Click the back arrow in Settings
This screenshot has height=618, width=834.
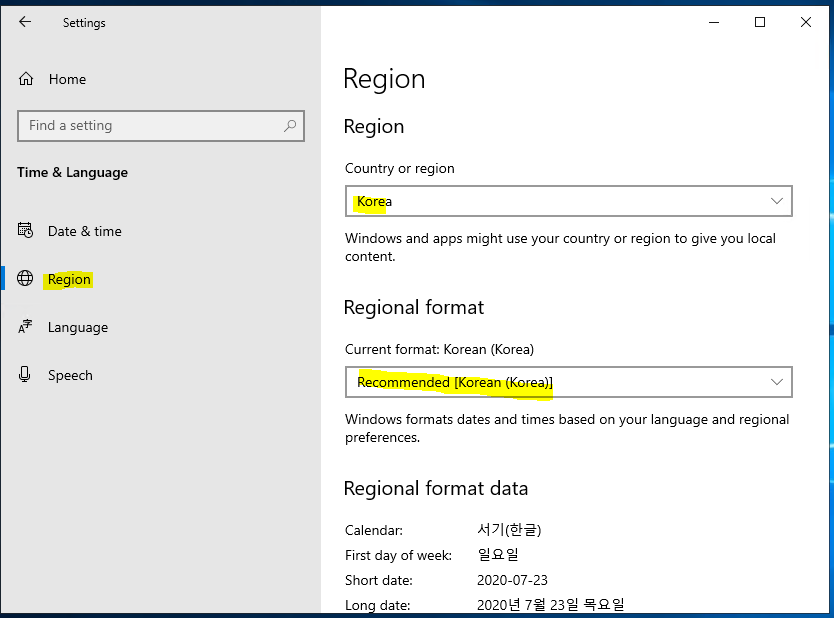coord(25,22)
